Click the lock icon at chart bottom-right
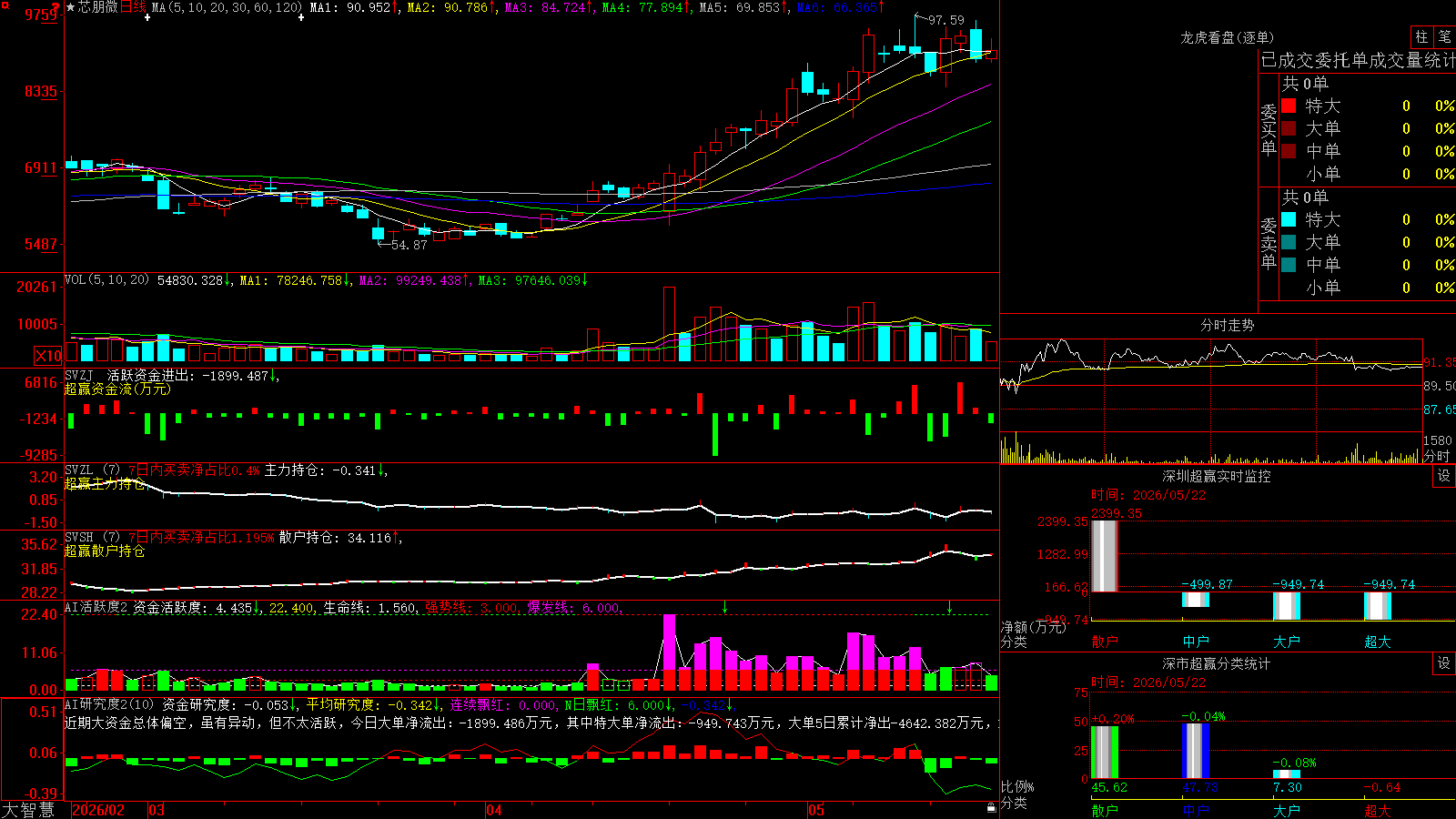The height and width of the screenshot is (819, 1456). (x=991, y=808)
